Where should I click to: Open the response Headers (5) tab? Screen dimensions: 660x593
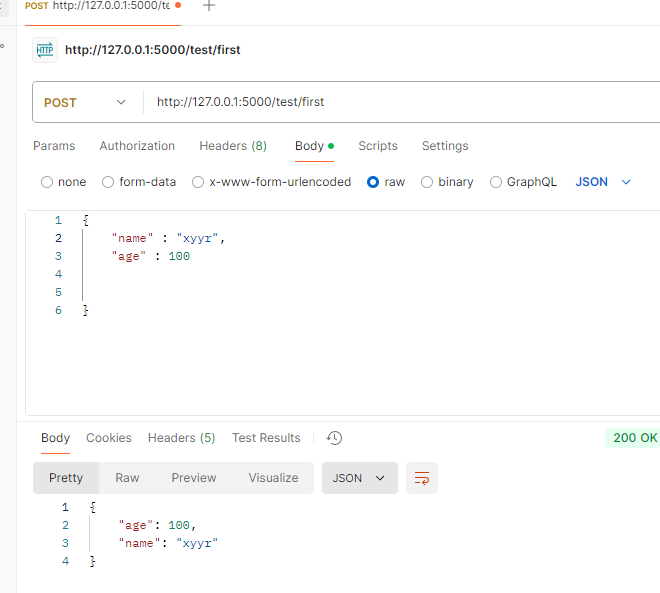[181, 438]
